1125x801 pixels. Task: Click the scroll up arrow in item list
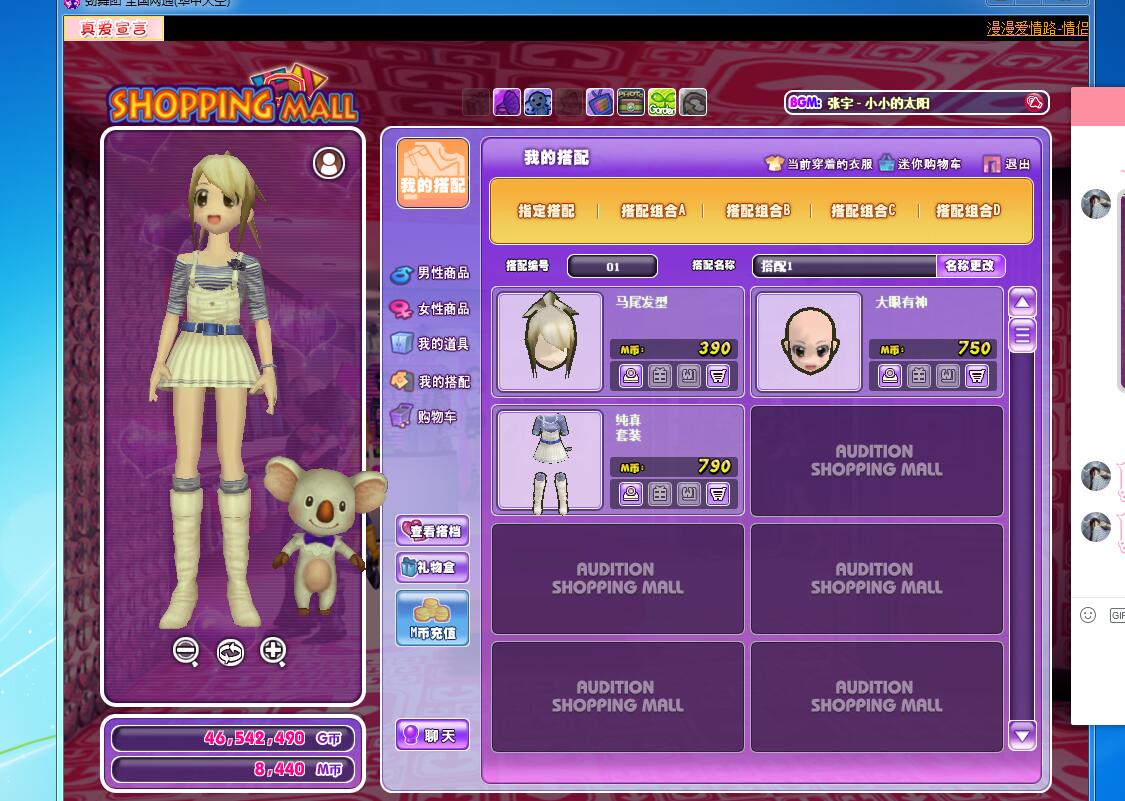tap(1022, 302)
